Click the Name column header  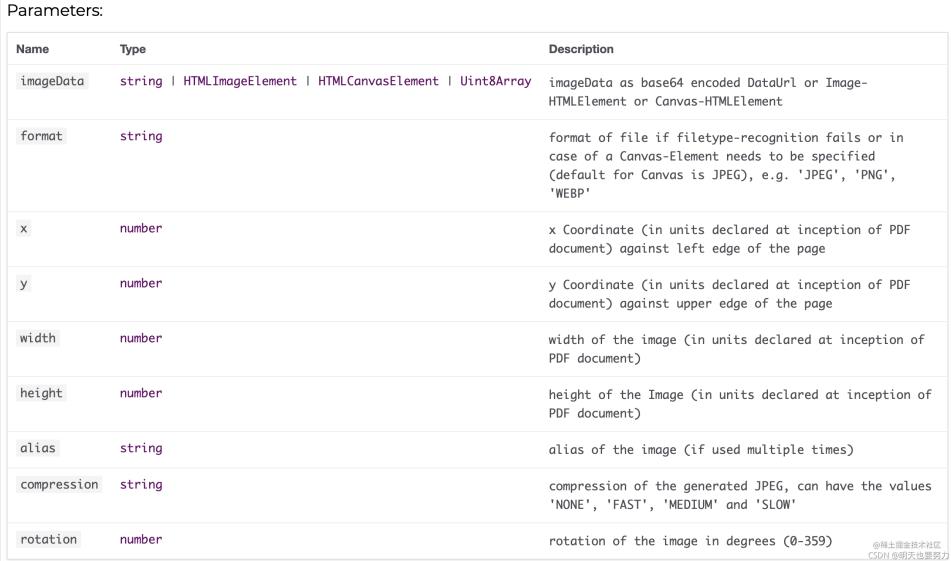(x=32, y=49)
